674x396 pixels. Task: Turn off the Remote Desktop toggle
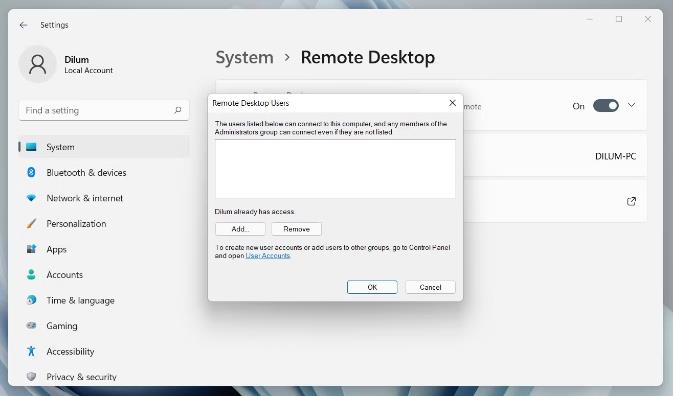point(606,105)
